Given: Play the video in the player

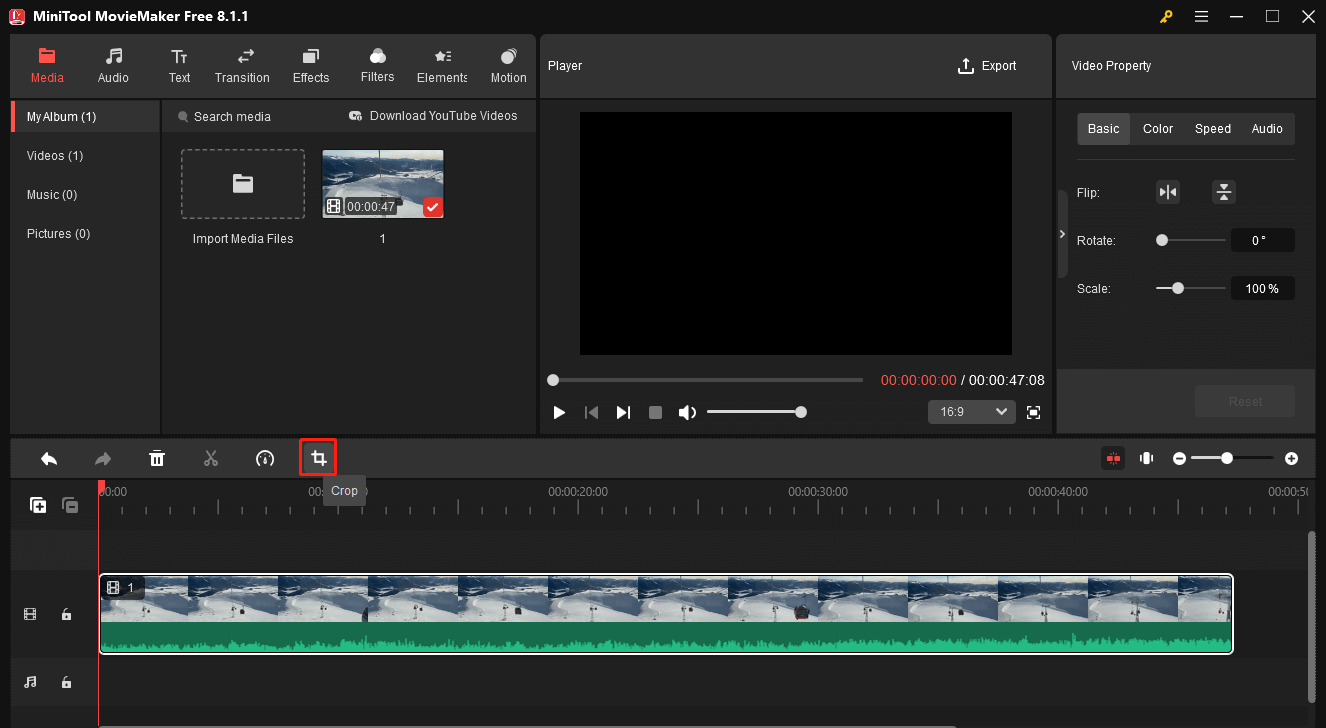Looking at the screenshot, I should (x=560, y=412).
